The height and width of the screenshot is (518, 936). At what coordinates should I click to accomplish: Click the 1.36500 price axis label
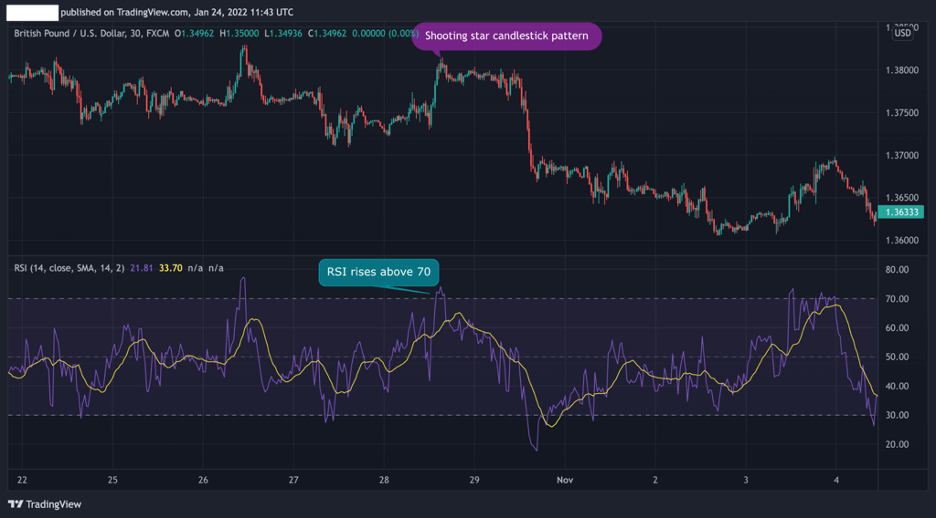pyautogui.click(x=904, y=198)
